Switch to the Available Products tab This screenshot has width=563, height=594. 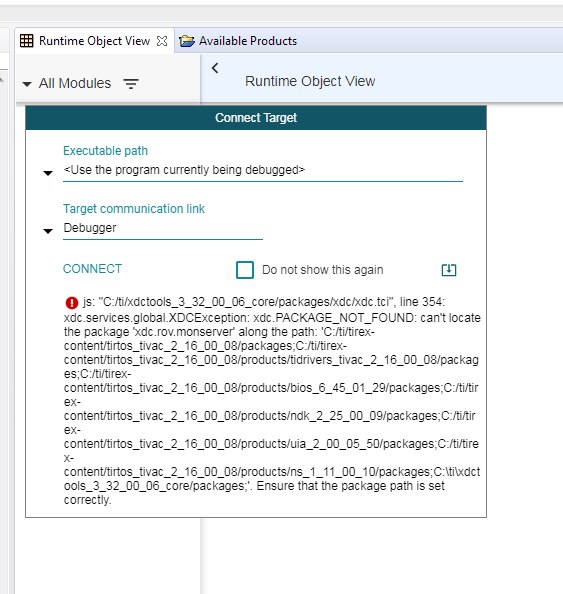click(239, 41)
